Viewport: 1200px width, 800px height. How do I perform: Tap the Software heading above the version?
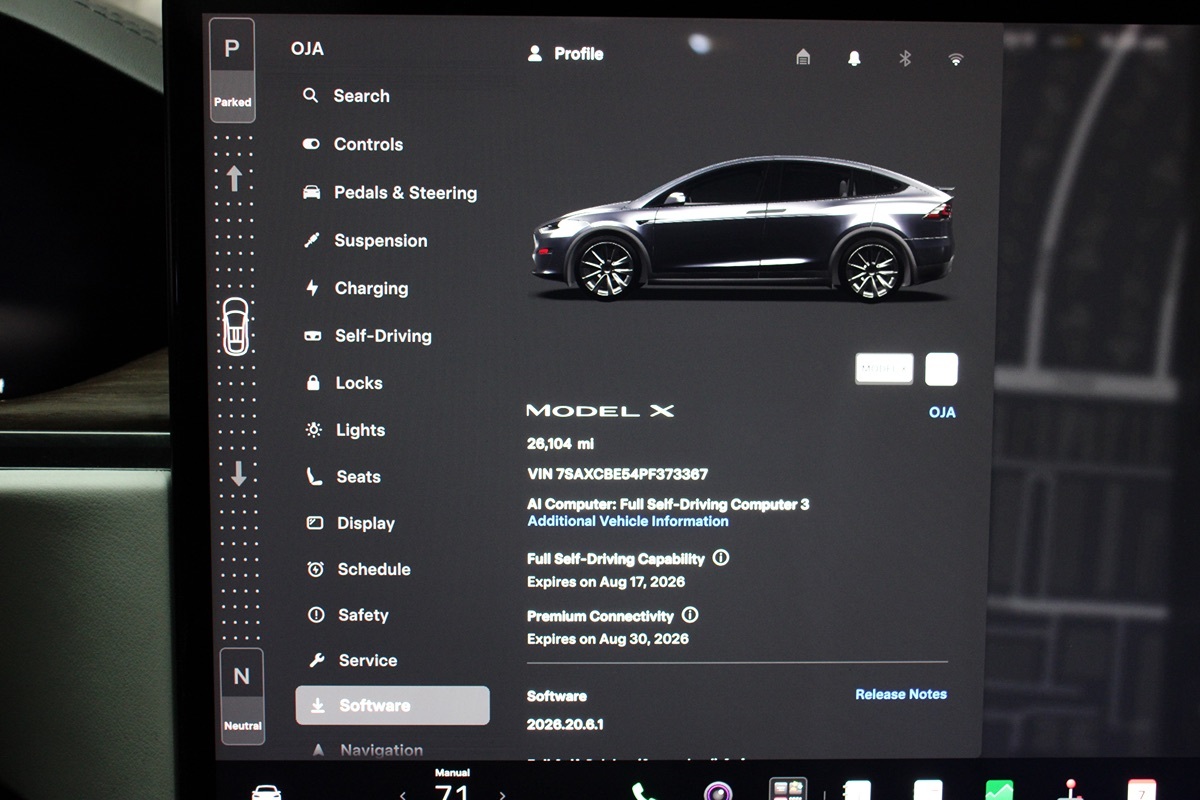pyautogui.click(x=557, y=696)
